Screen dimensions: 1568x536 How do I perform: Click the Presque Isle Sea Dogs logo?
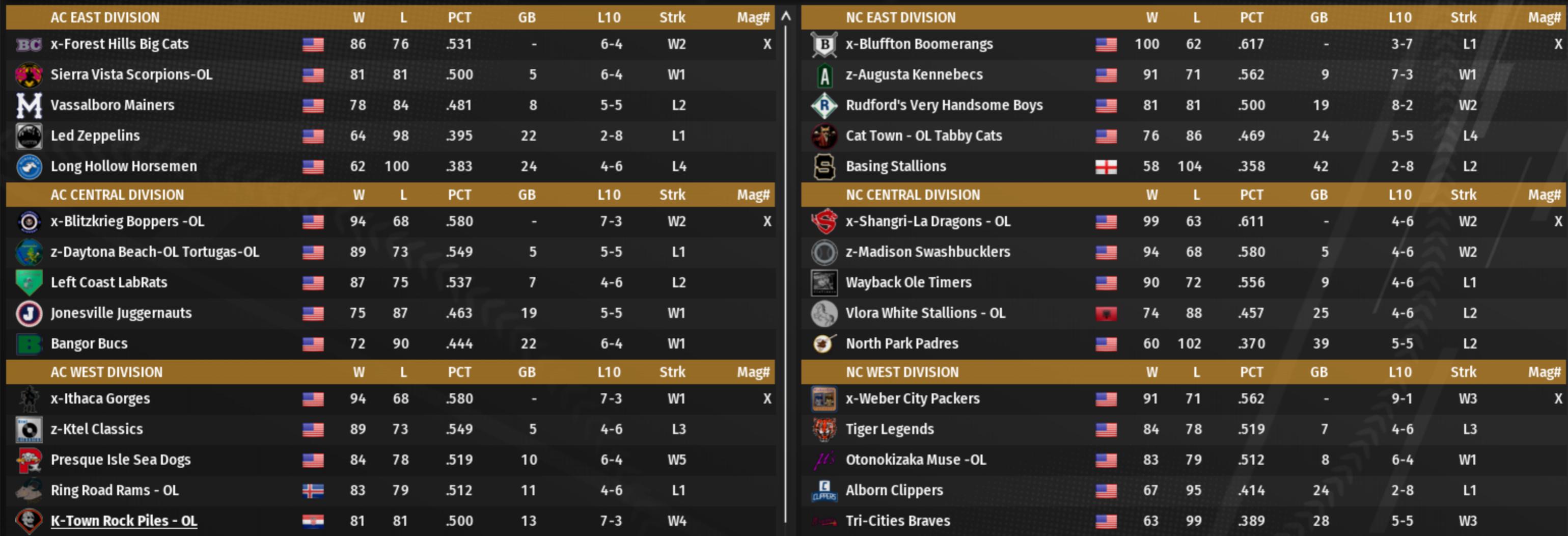[29, 461]
